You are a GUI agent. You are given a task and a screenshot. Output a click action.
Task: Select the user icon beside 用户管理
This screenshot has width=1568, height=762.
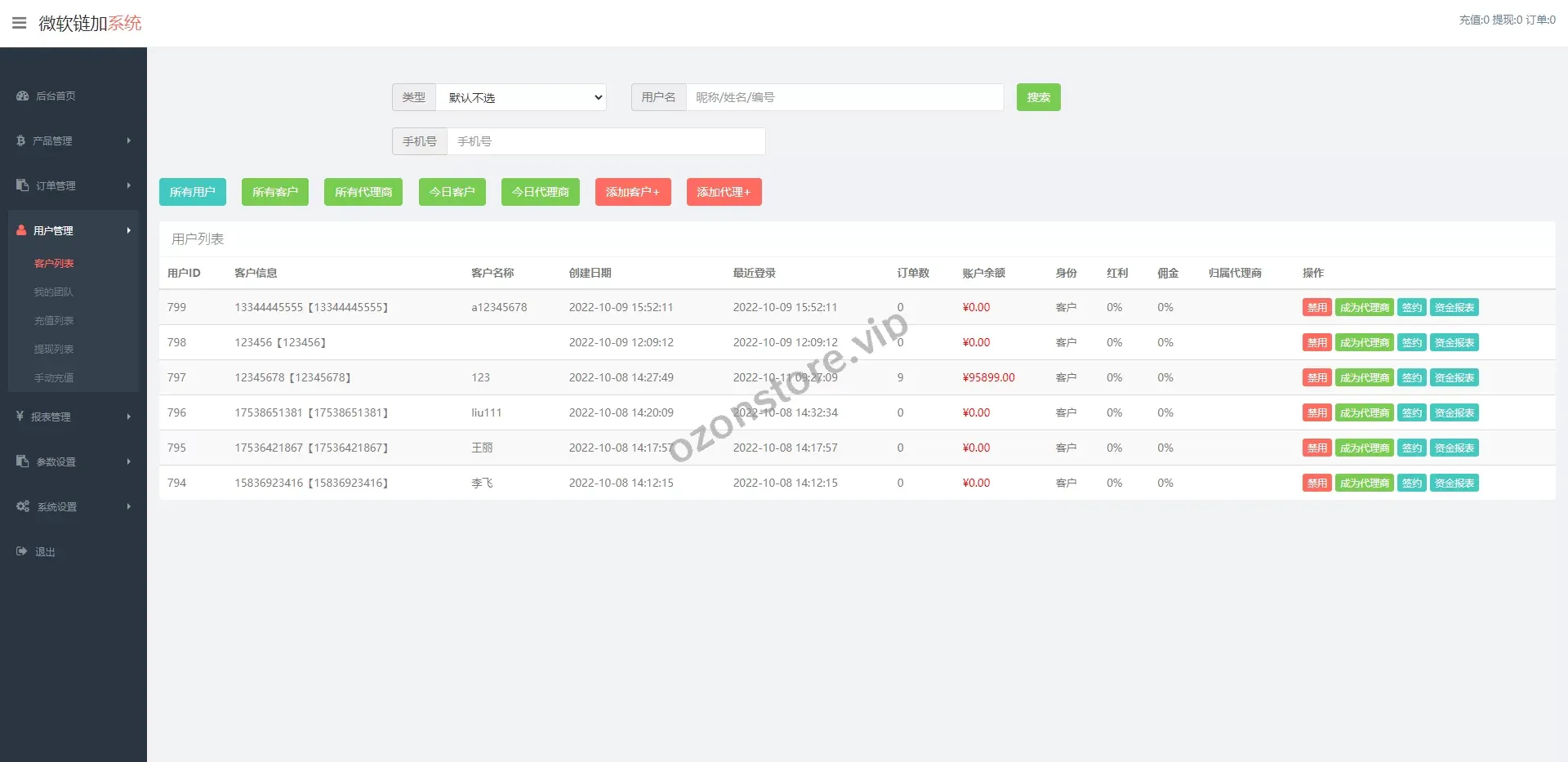[20, 230]
